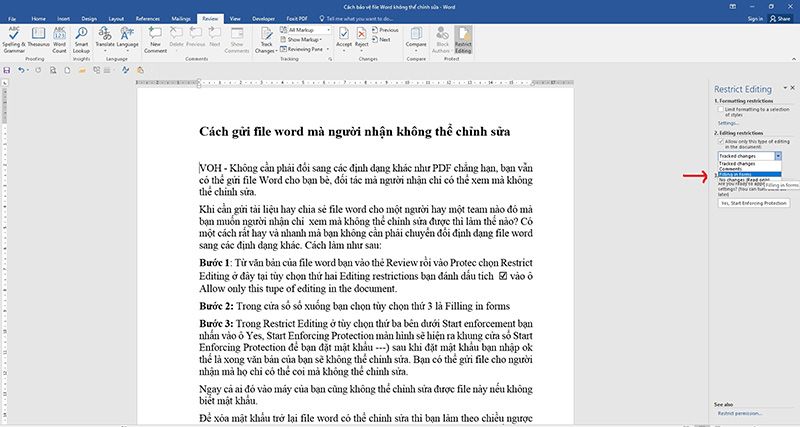Click Sign in at top right
The image size is (800, 427).
pyautogui.click(x=755, y=18)
